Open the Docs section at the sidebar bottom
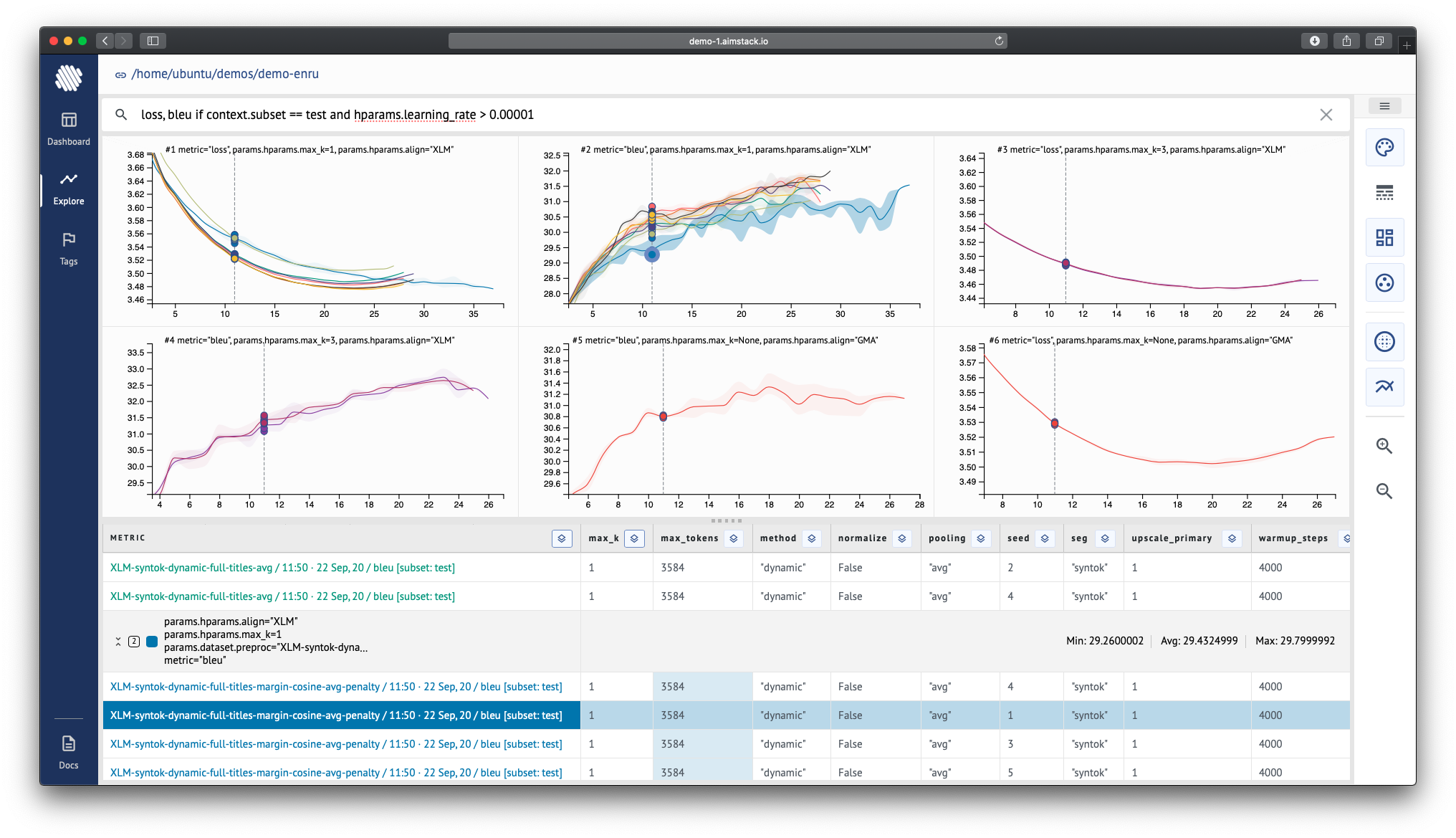The height and width of the screenshot is (838, 1456). tap(68, 753)
